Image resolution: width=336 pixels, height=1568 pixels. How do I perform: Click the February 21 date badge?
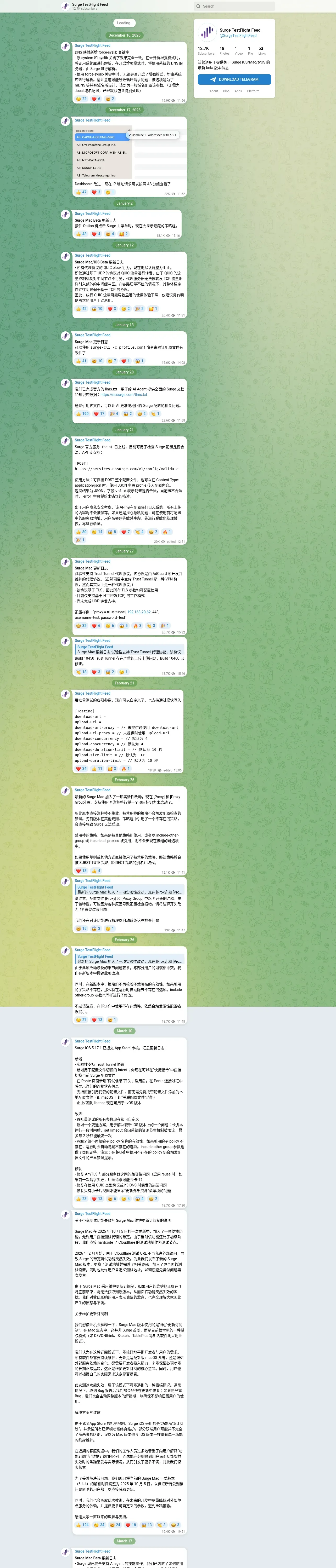click(x=124, y=683)
